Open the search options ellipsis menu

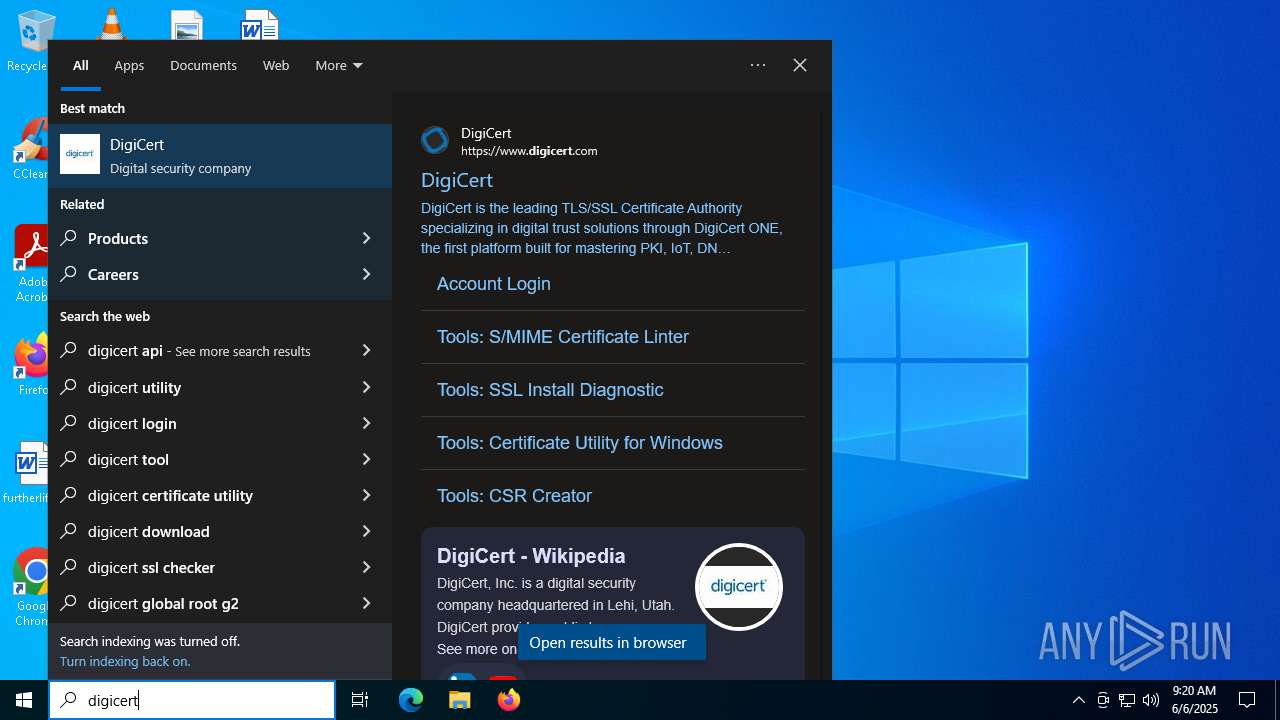click(x=758, y=65)
